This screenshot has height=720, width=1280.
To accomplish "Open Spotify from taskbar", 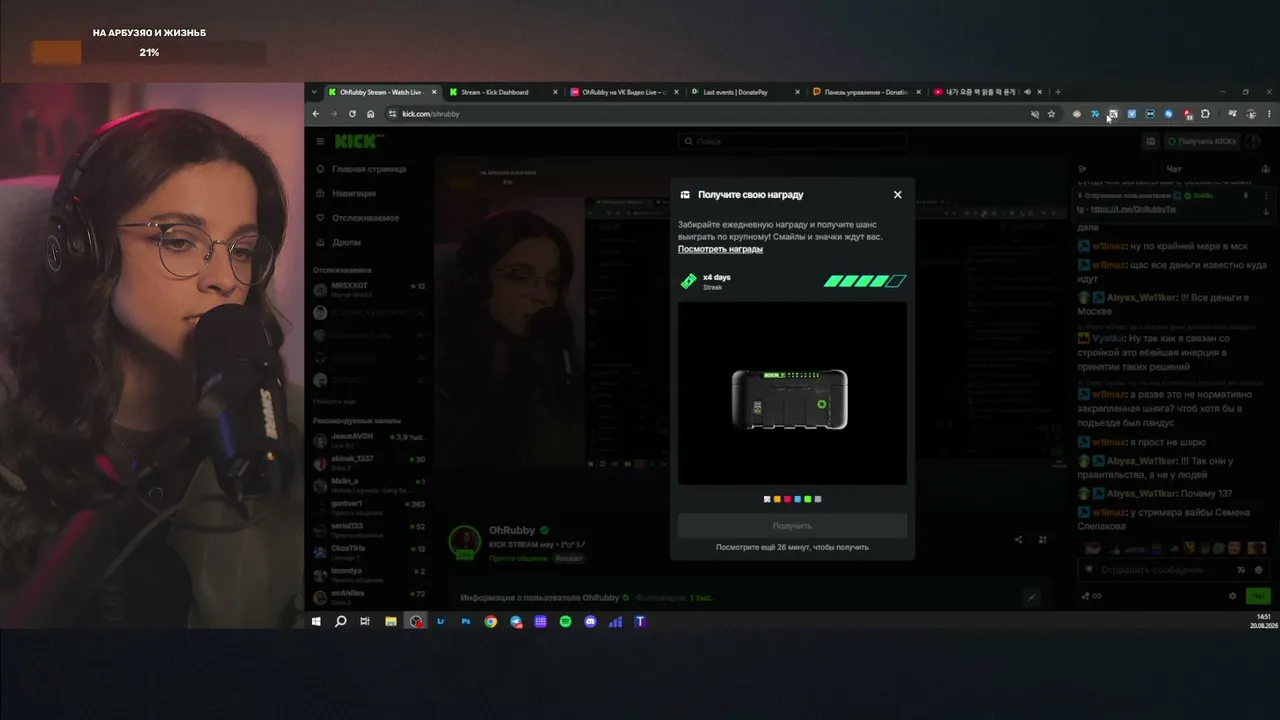I will [x=566, y=621].
